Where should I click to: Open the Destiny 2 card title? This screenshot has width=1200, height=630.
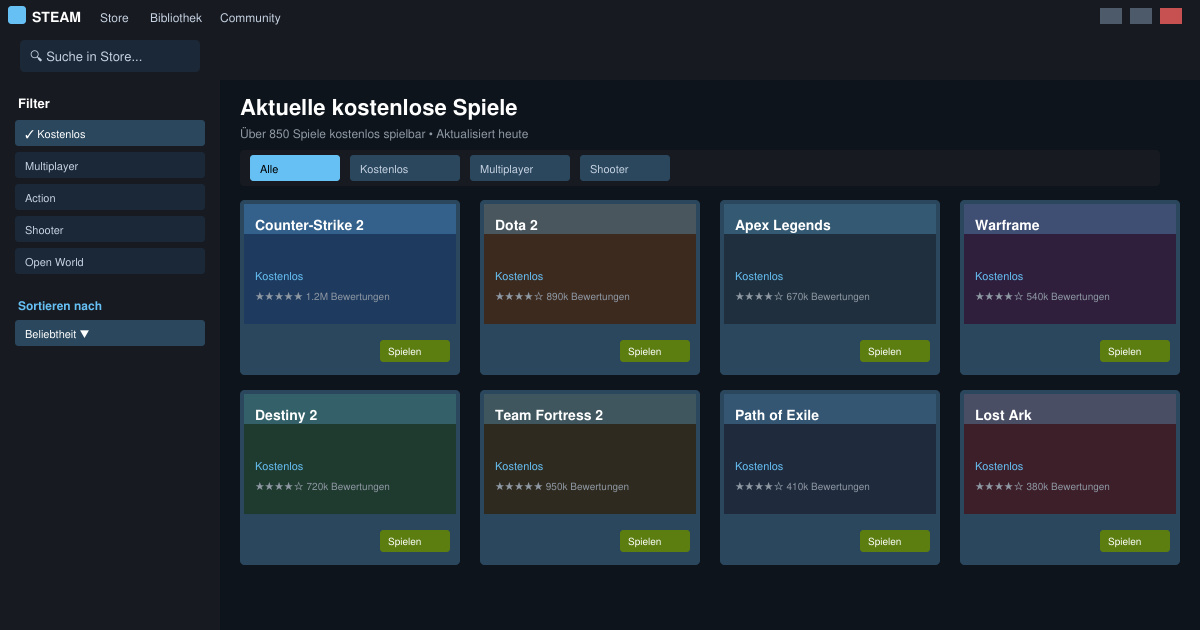[x=286, y=415]
